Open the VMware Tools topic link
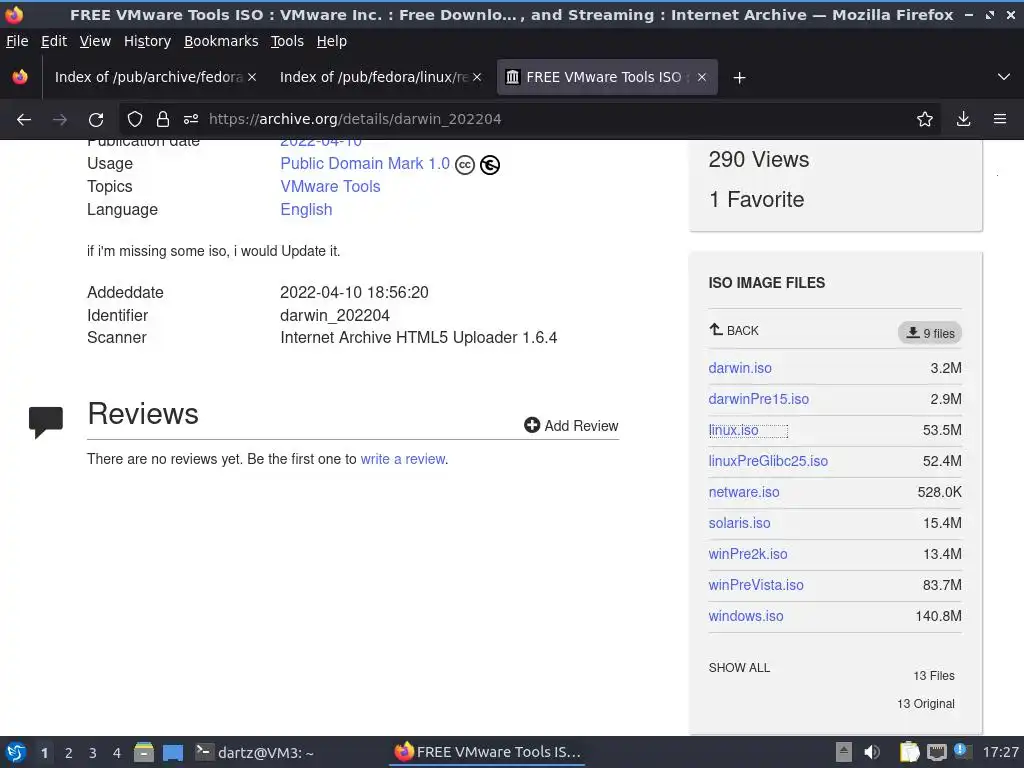The width and height of the screenshot is (1024, 768). (330, 187)
